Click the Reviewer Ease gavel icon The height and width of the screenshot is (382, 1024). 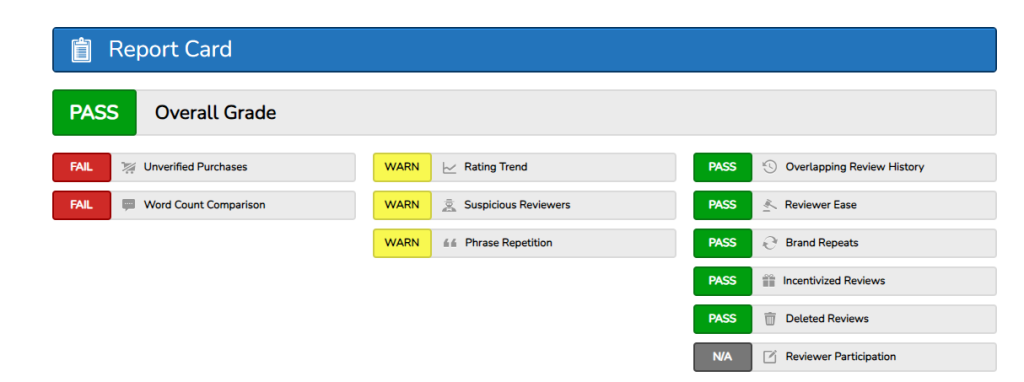[770, 205]
